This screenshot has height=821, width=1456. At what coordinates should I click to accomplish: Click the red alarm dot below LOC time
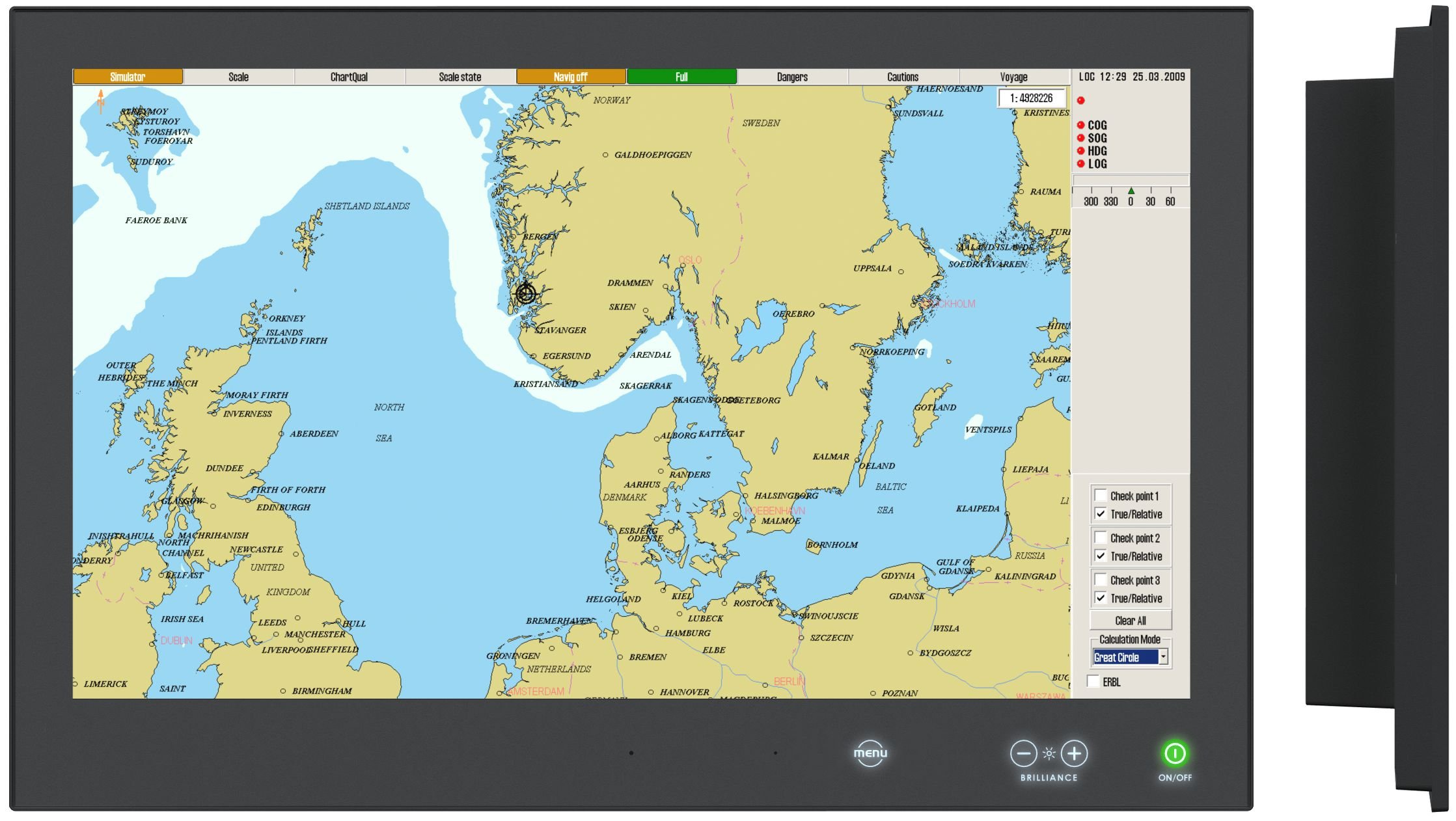point(1080,100)
